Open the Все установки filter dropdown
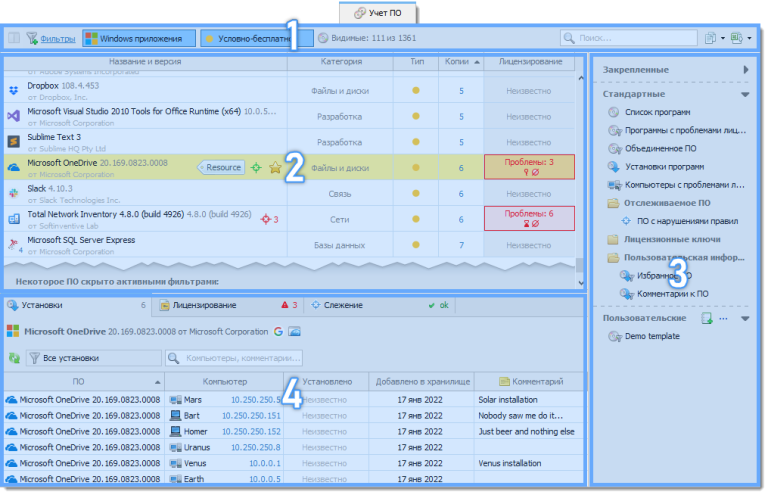Image resolution: width=768 pixels, height=495 pixels. pyautogui.click(x=93, y=358)
